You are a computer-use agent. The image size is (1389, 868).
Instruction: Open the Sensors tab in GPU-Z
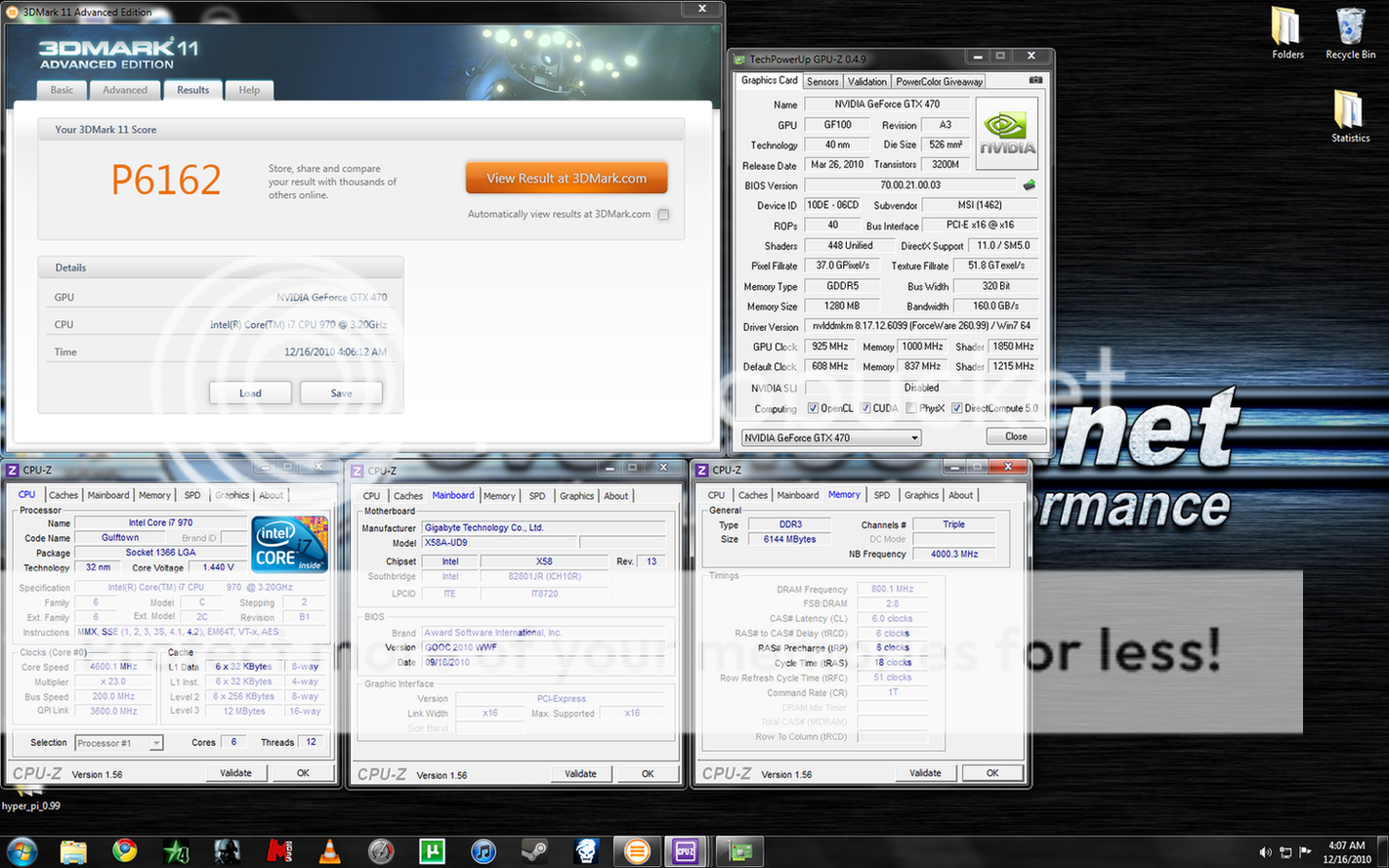click(822, 82)
